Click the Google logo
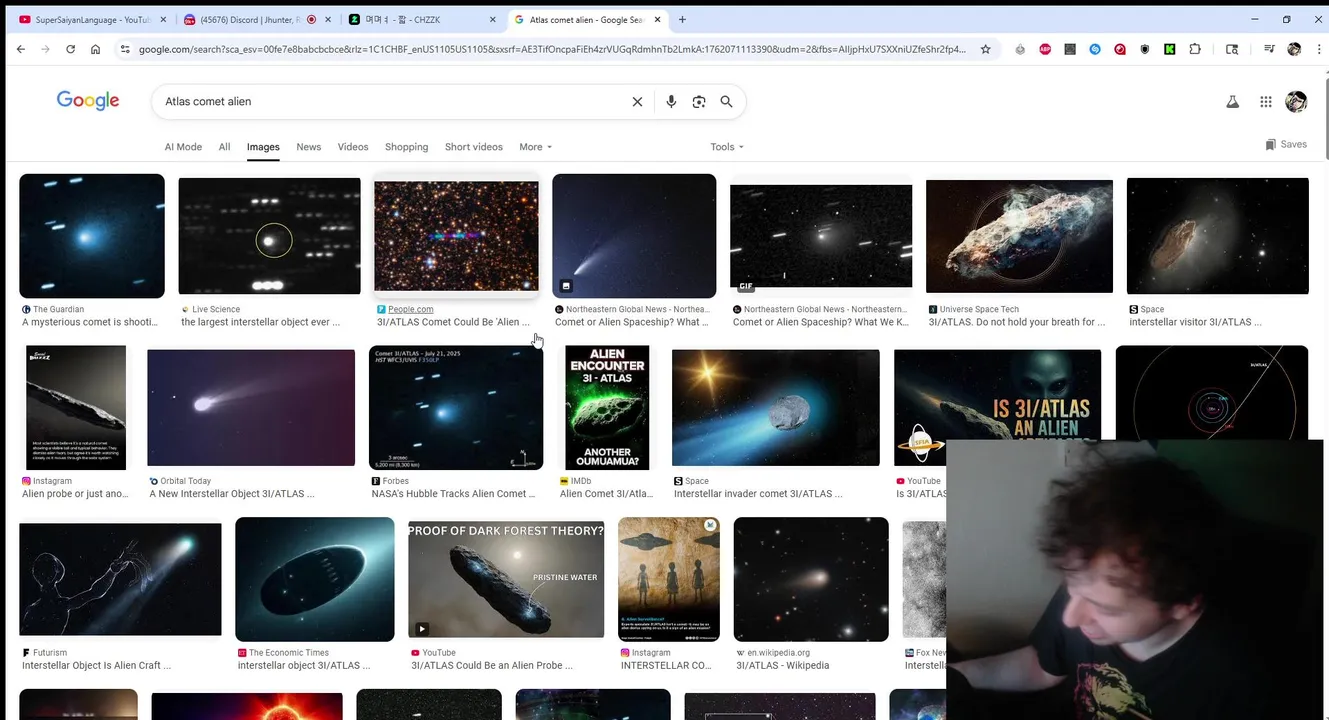This screenshot has height=720, width=1329. (x=88, y=101)
